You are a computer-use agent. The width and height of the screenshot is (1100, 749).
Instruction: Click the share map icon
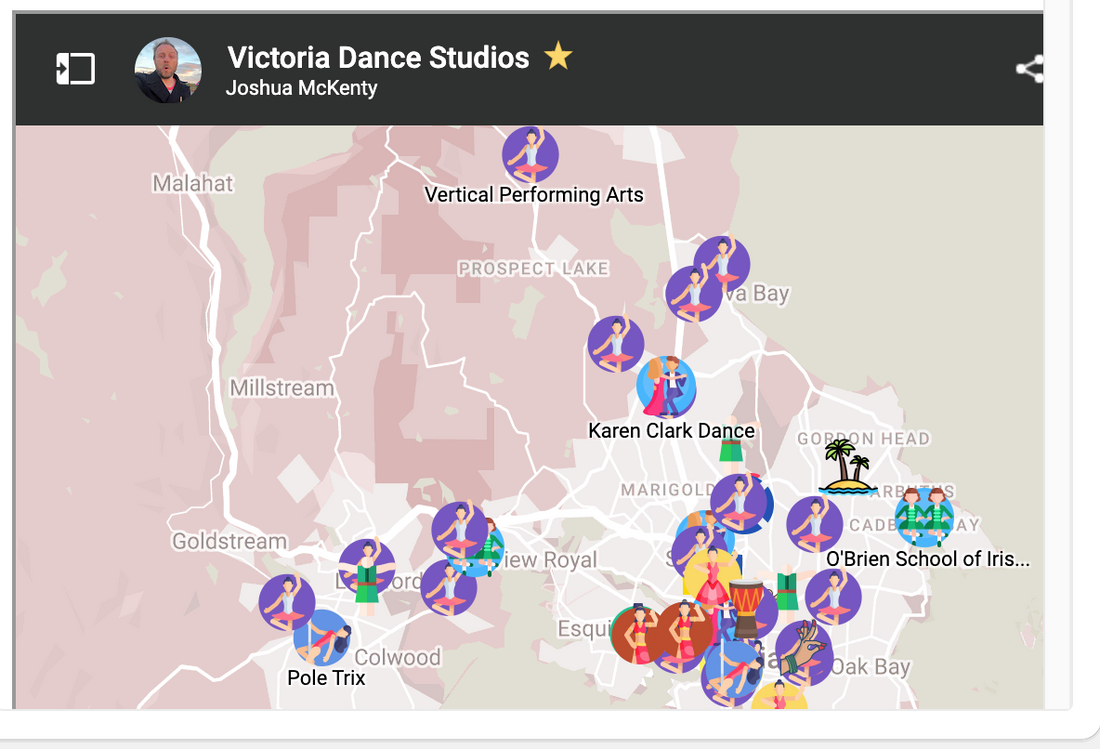[1029, 69]
